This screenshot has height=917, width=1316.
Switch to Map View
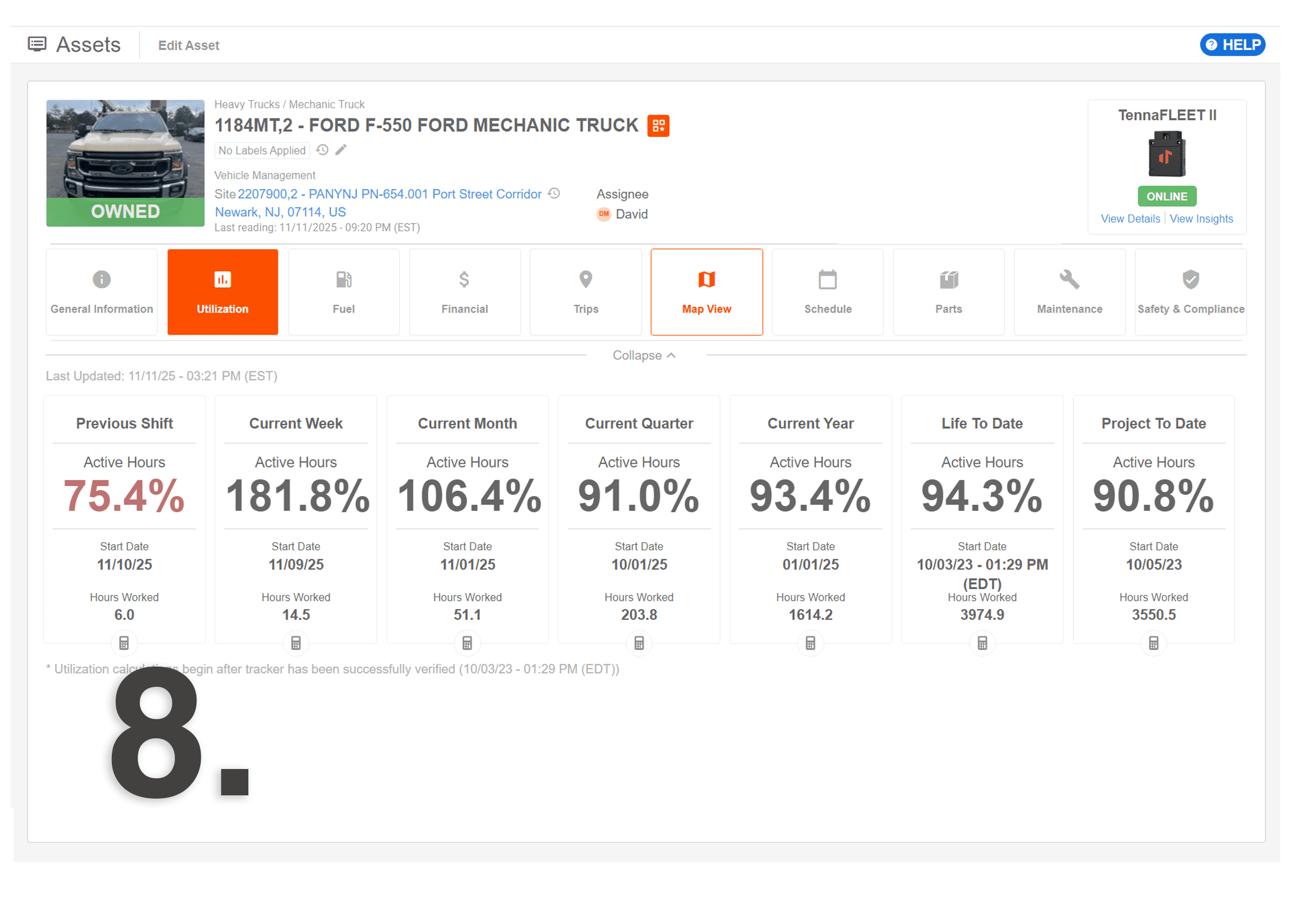point(706,292)
